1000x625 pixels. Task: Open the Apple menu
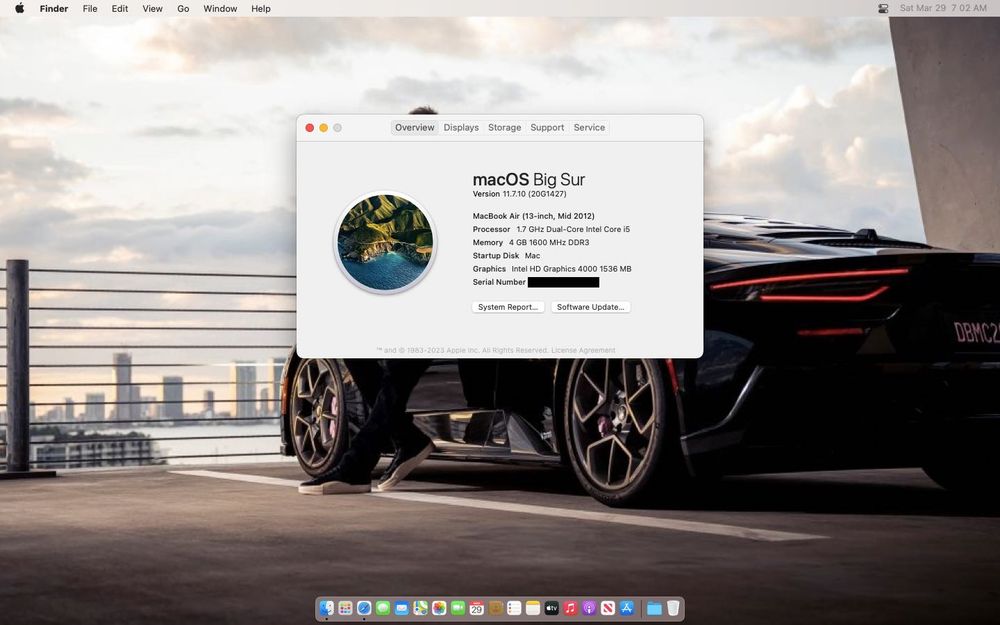(x=20, y=8)
